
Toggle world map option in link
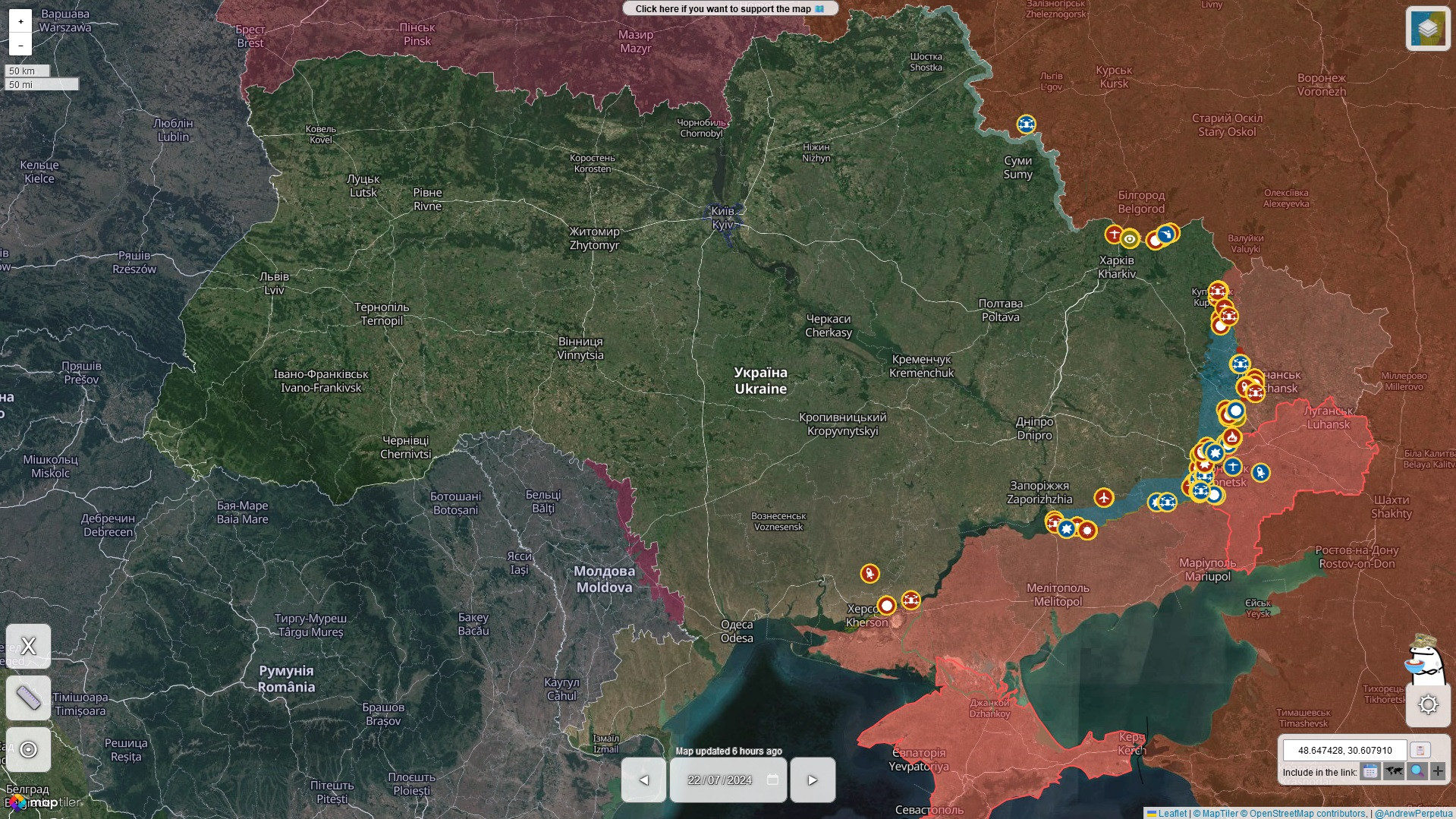pyautogui.click(x=1393, y=772)
